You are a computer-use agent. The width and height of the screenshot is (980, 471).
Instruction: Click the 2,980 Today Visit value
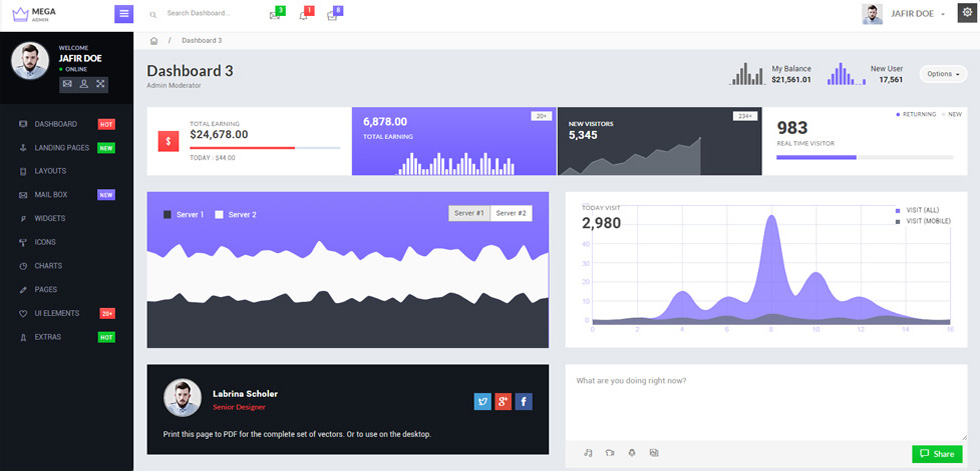coord(601,223)
